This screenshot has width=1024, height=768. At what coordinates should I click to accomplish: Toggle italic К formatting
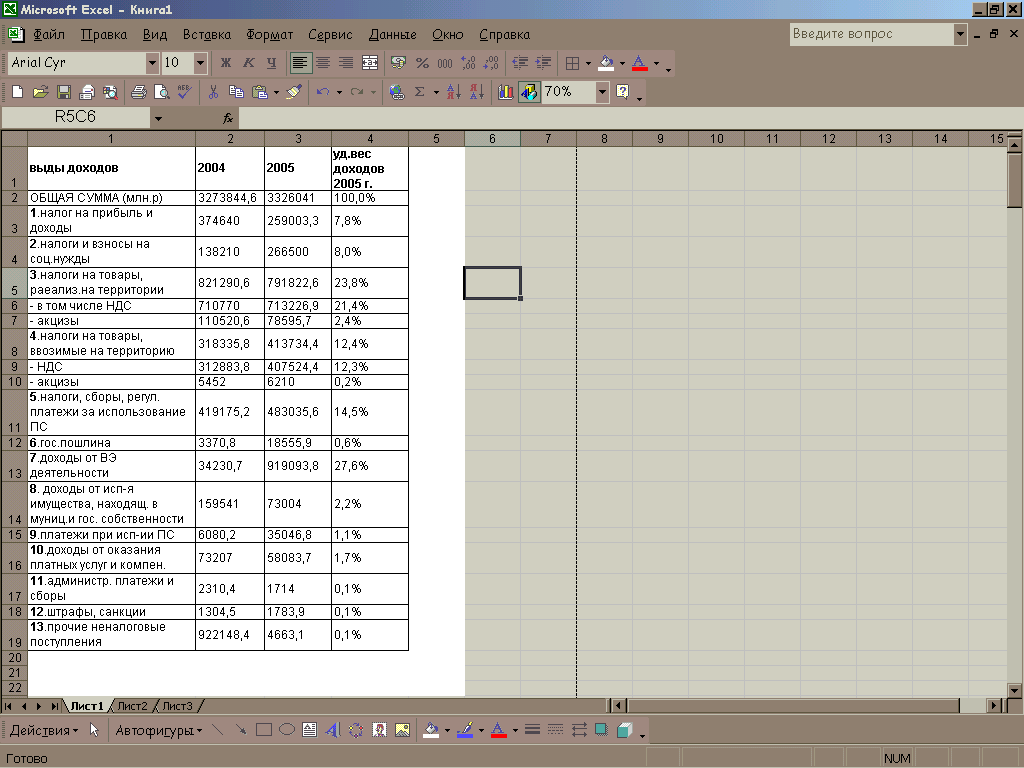[x=248, y=63]
